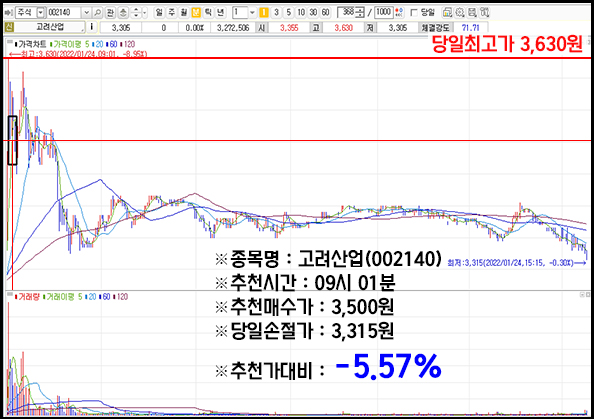Open the chart tools icon at the toolbar's end
The height and width of the screenshot is (419, 594).
tap(484, 13)
